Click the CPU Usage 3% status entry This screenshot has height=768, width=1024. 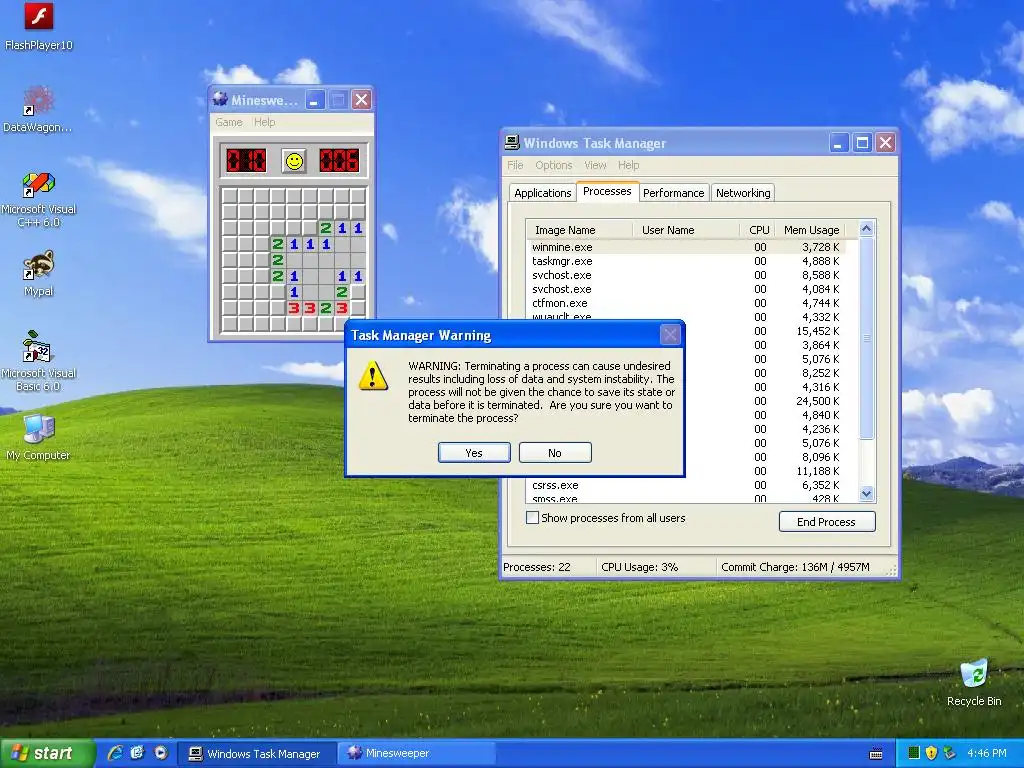[x=656, y=567]
